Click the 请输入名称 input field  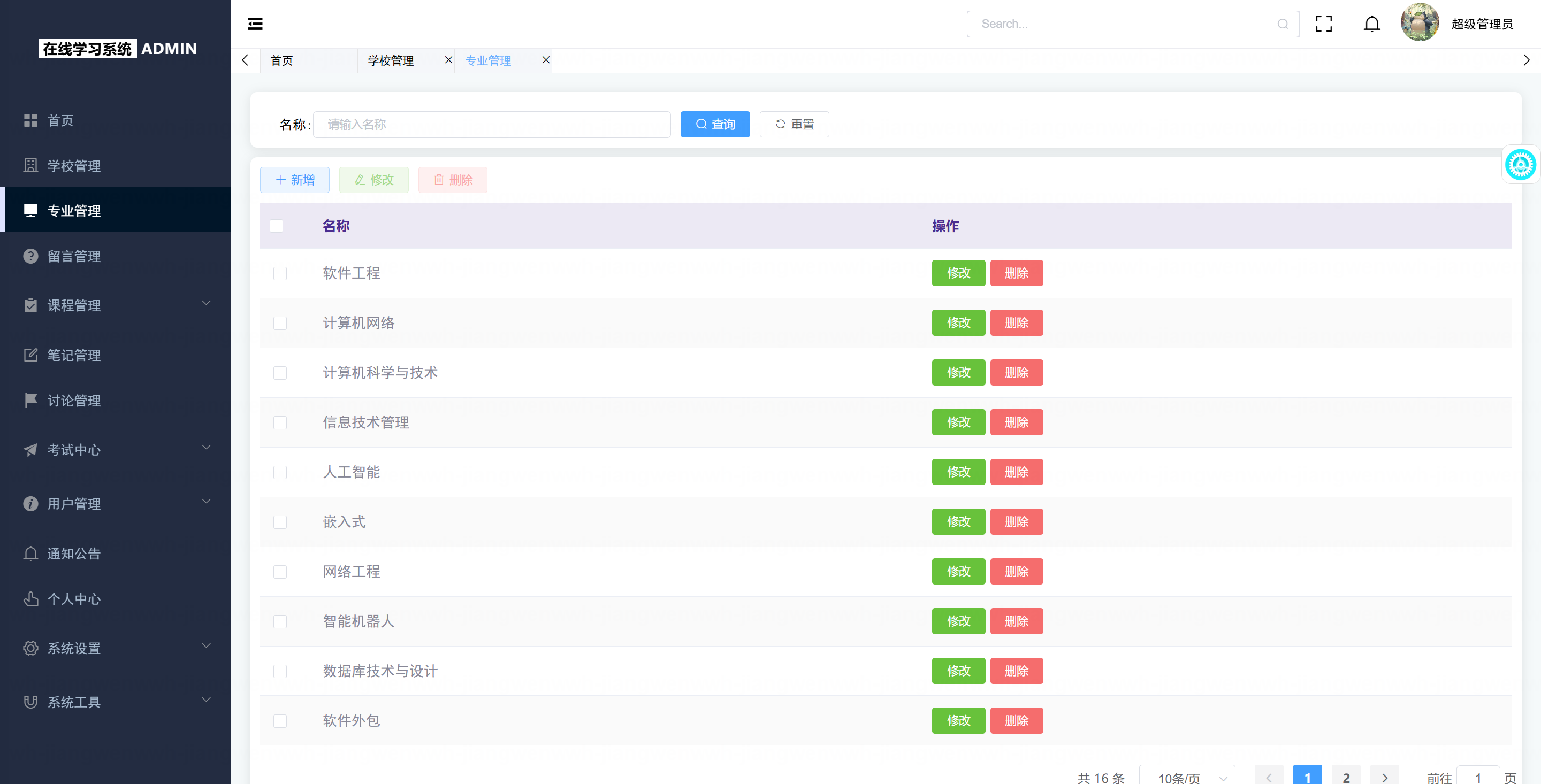tap(491, 125)
